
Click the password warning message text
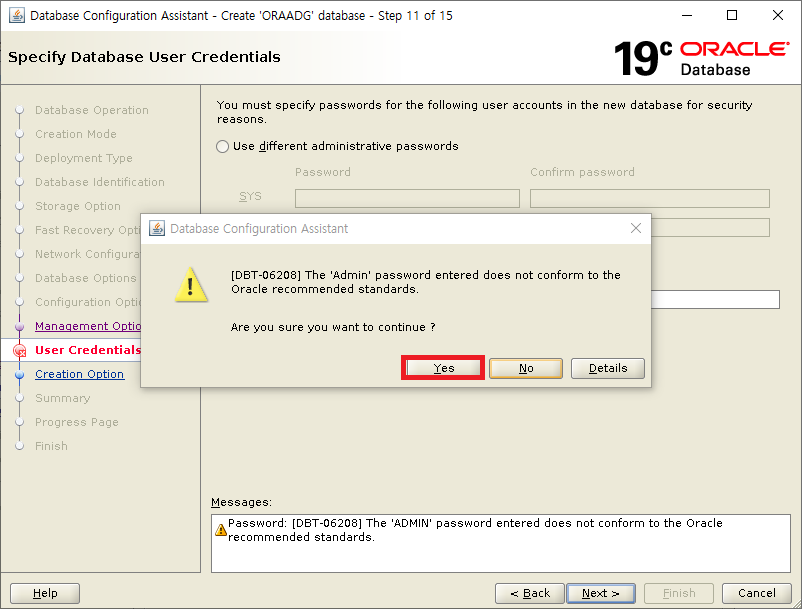pos(426,282)
